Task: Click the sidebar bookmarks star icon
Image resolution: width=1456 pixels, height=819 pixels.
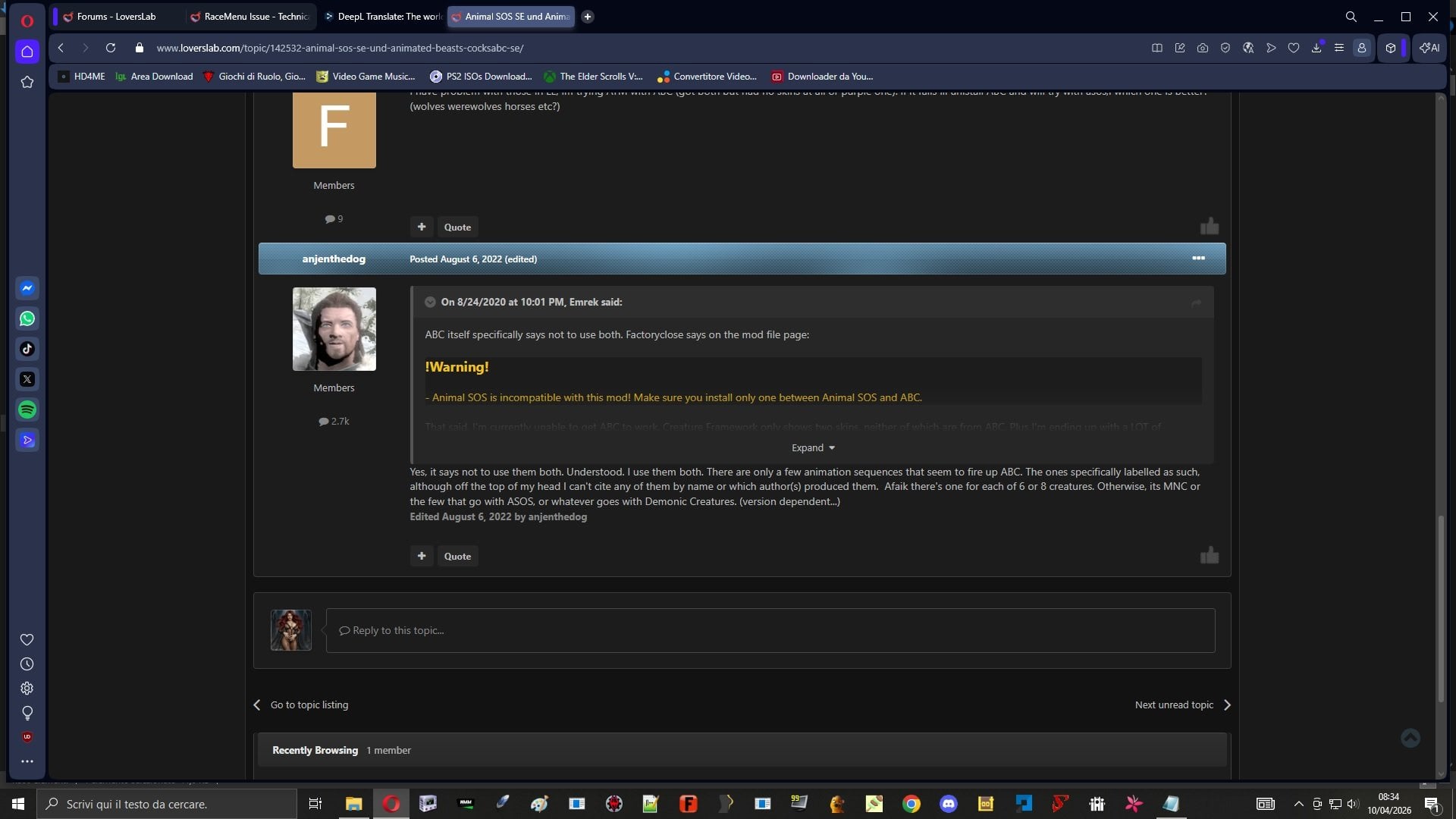Action: click(27, 82)
